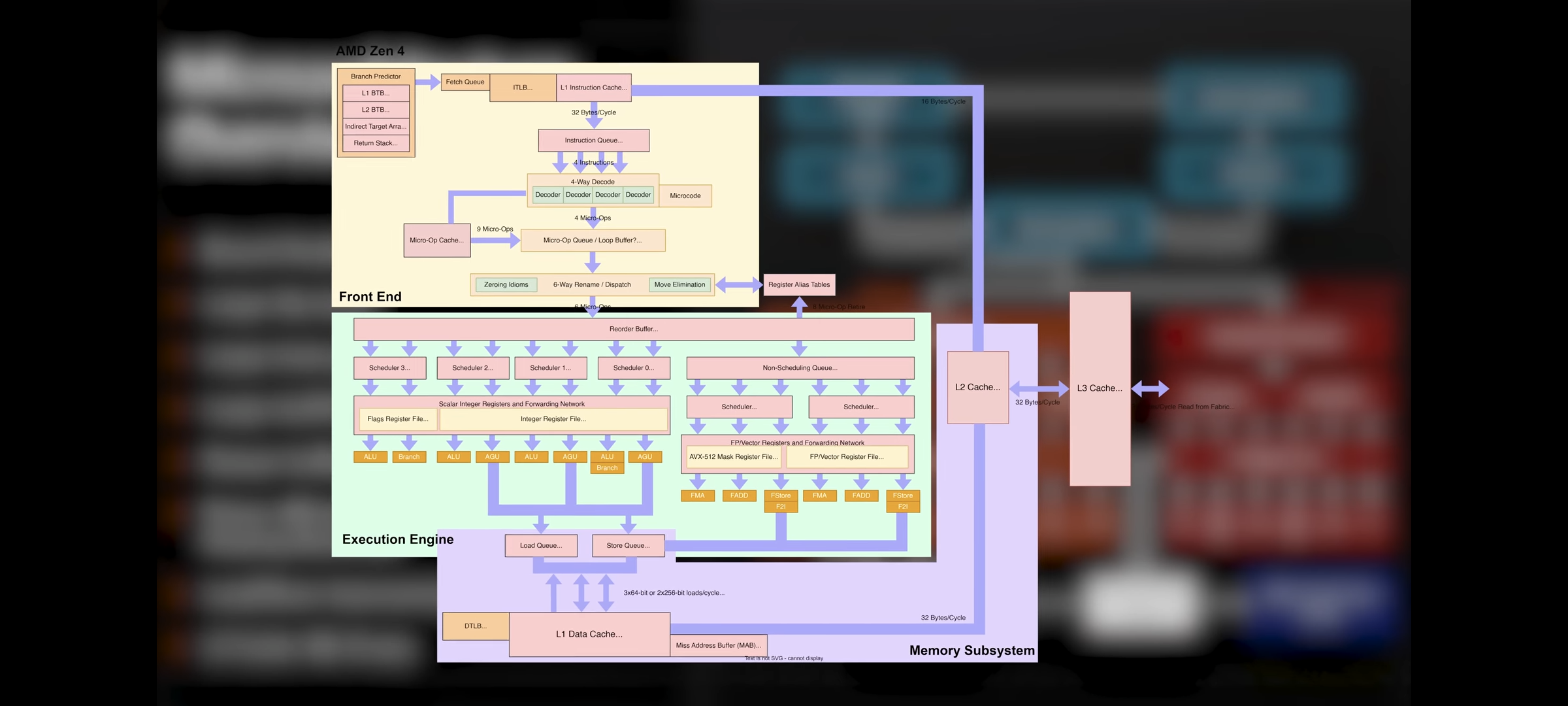Click the "L2 BTB..." block
1568x706 pixels.
pyautogui.click(x=376, y=110)
